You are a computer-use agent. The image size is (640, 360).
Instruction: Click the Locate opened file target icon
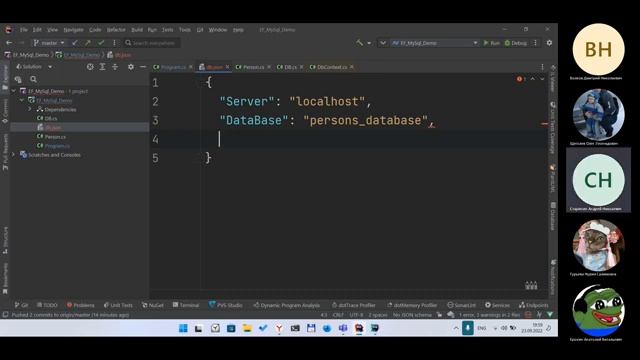point(90,67)
